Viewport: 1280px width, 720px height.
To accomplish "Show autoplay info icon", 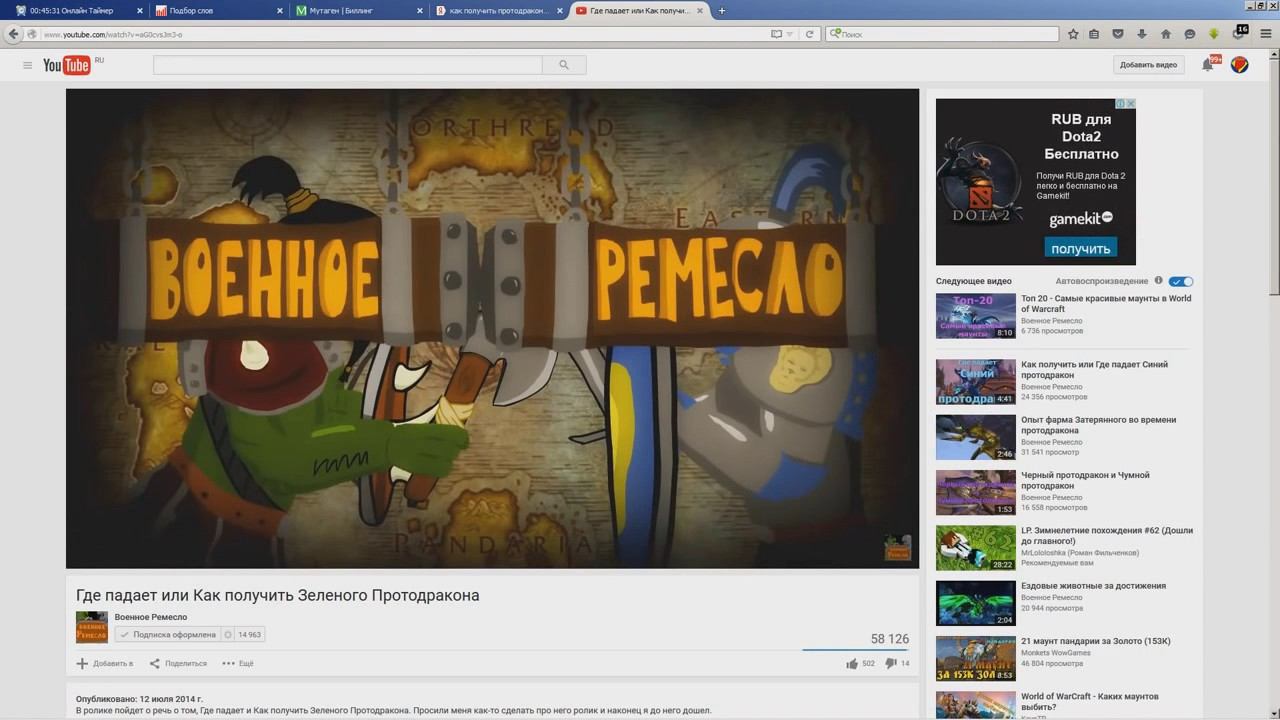I will pyautogui.click(x=1159, y=281).
